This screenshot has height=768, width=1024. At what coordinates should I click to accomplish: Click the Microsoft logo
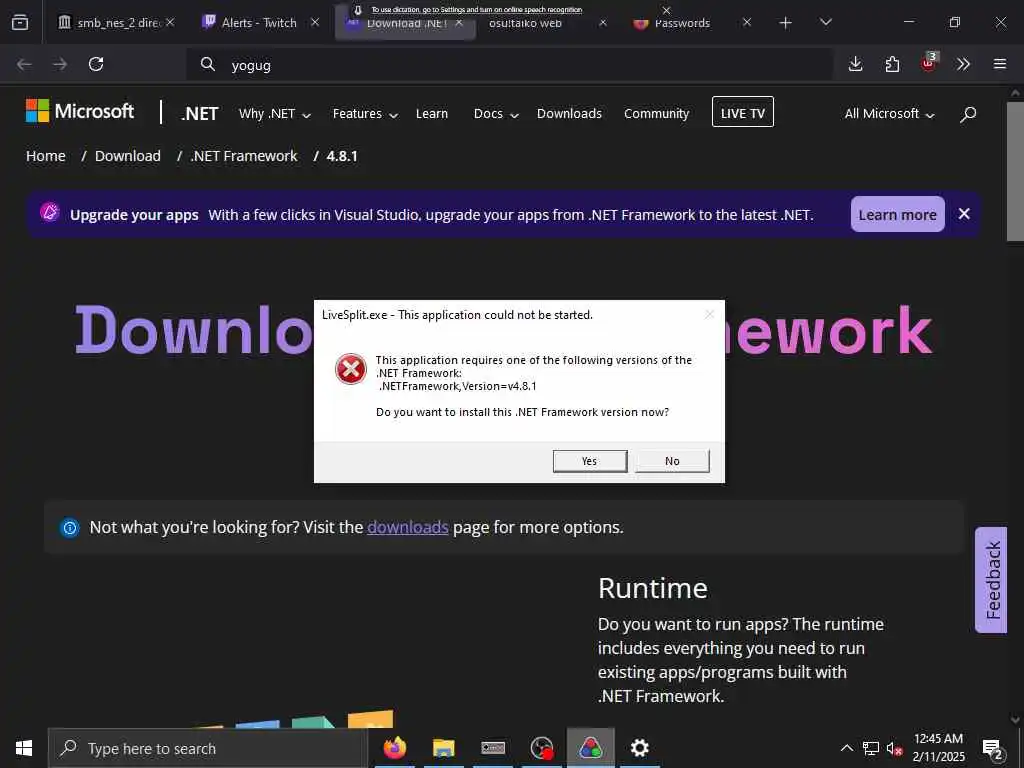[x=80, y=111]
